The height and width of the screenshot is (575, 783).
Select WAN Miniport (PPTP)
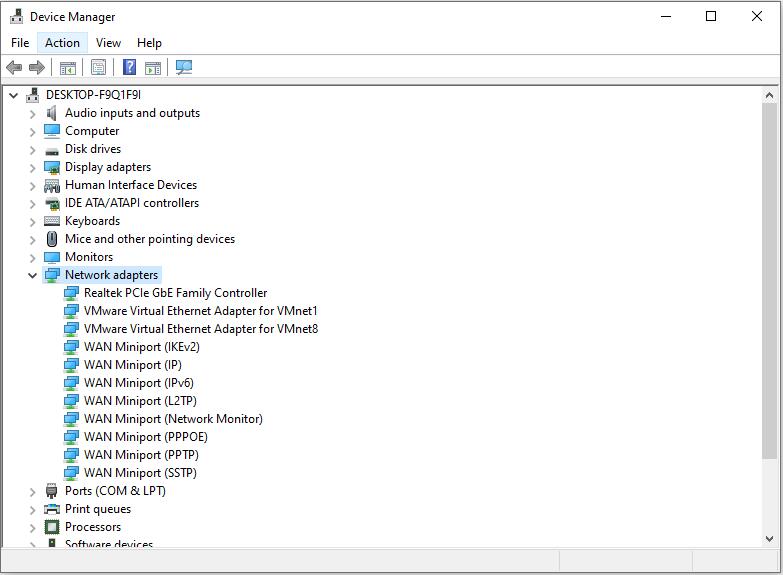pyautogui.click(x=141, y=455)
